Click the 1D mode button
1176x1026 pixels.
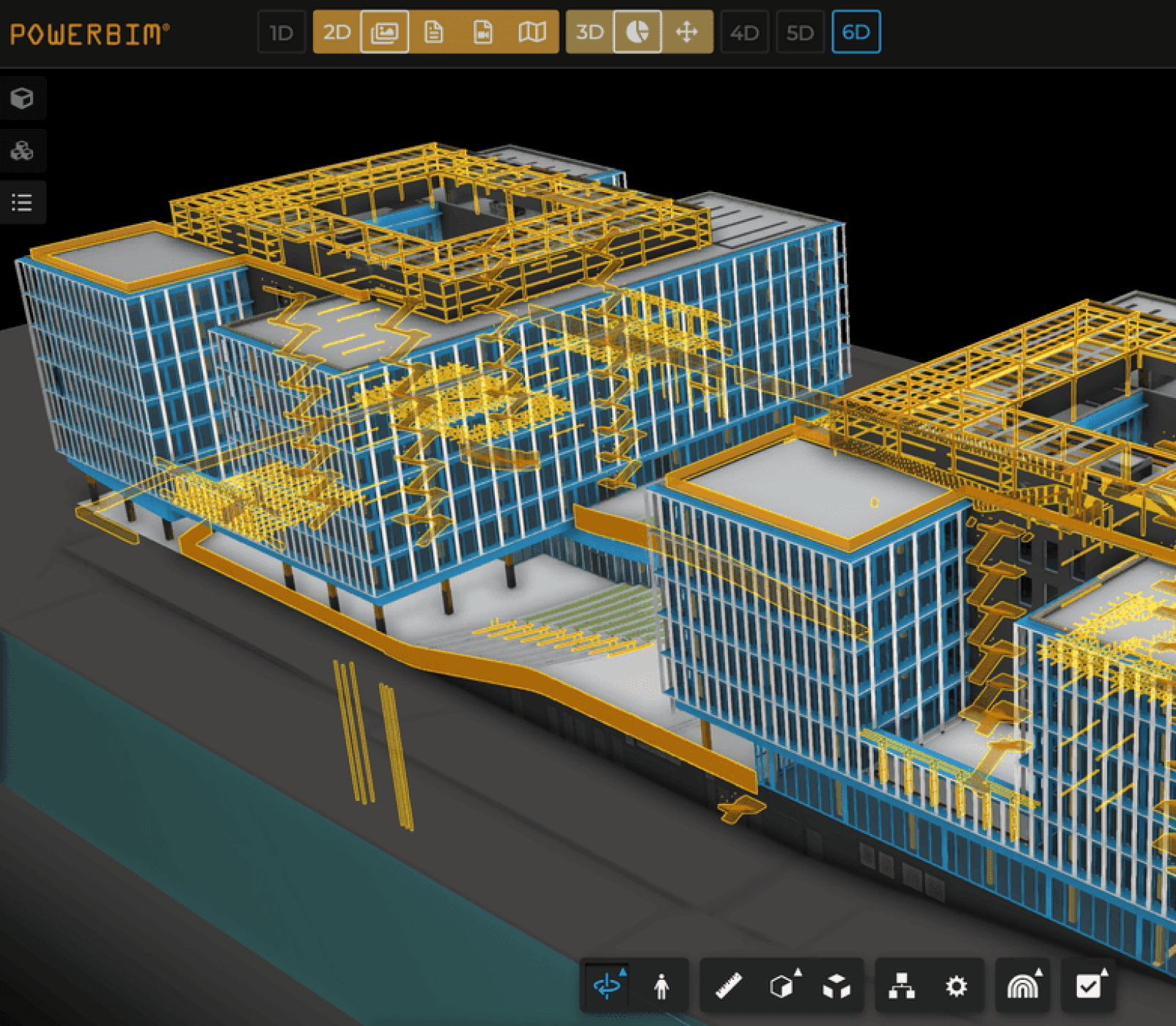tap(281, 32)
